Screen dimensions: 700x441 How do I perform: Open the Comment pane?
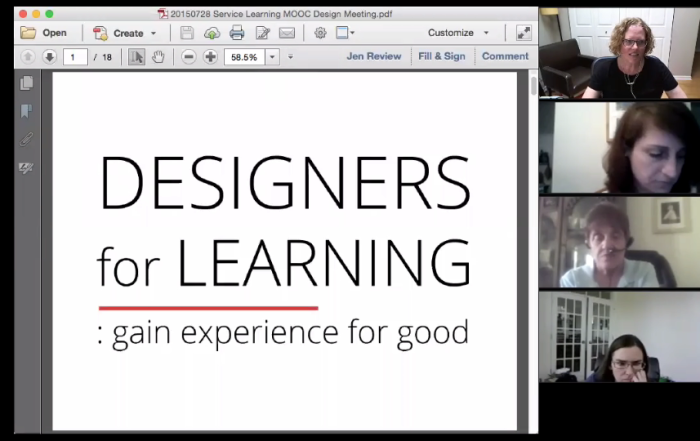click(505, 56)
